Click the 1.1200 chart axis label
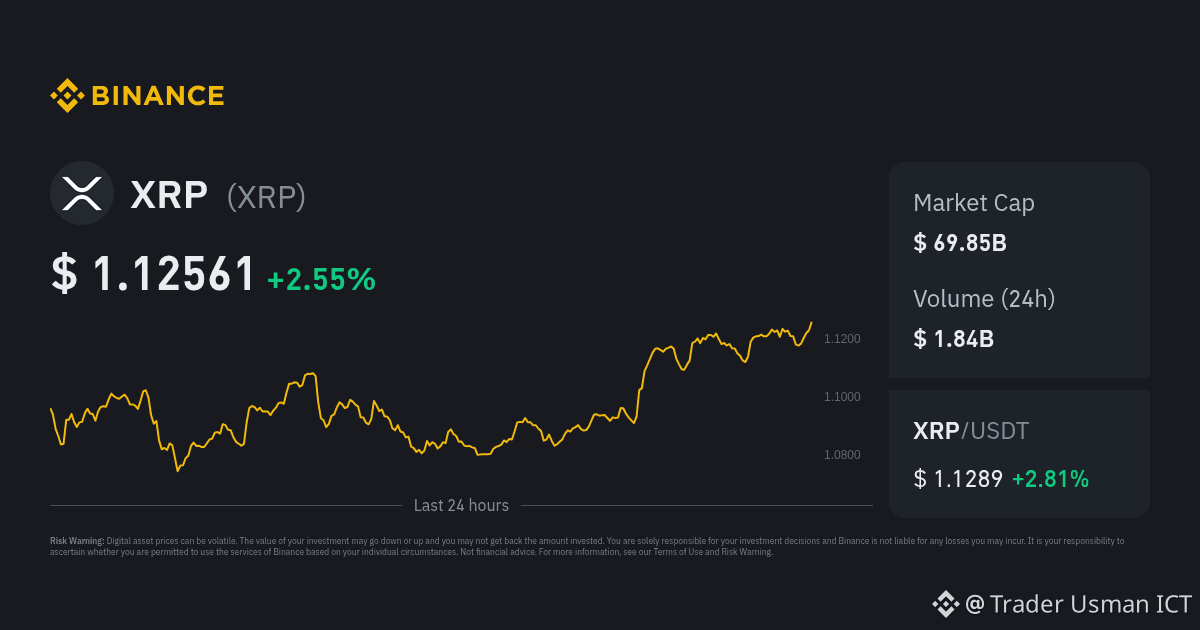The width and height of the screenshot is (1200, 630). pos(842,339)
